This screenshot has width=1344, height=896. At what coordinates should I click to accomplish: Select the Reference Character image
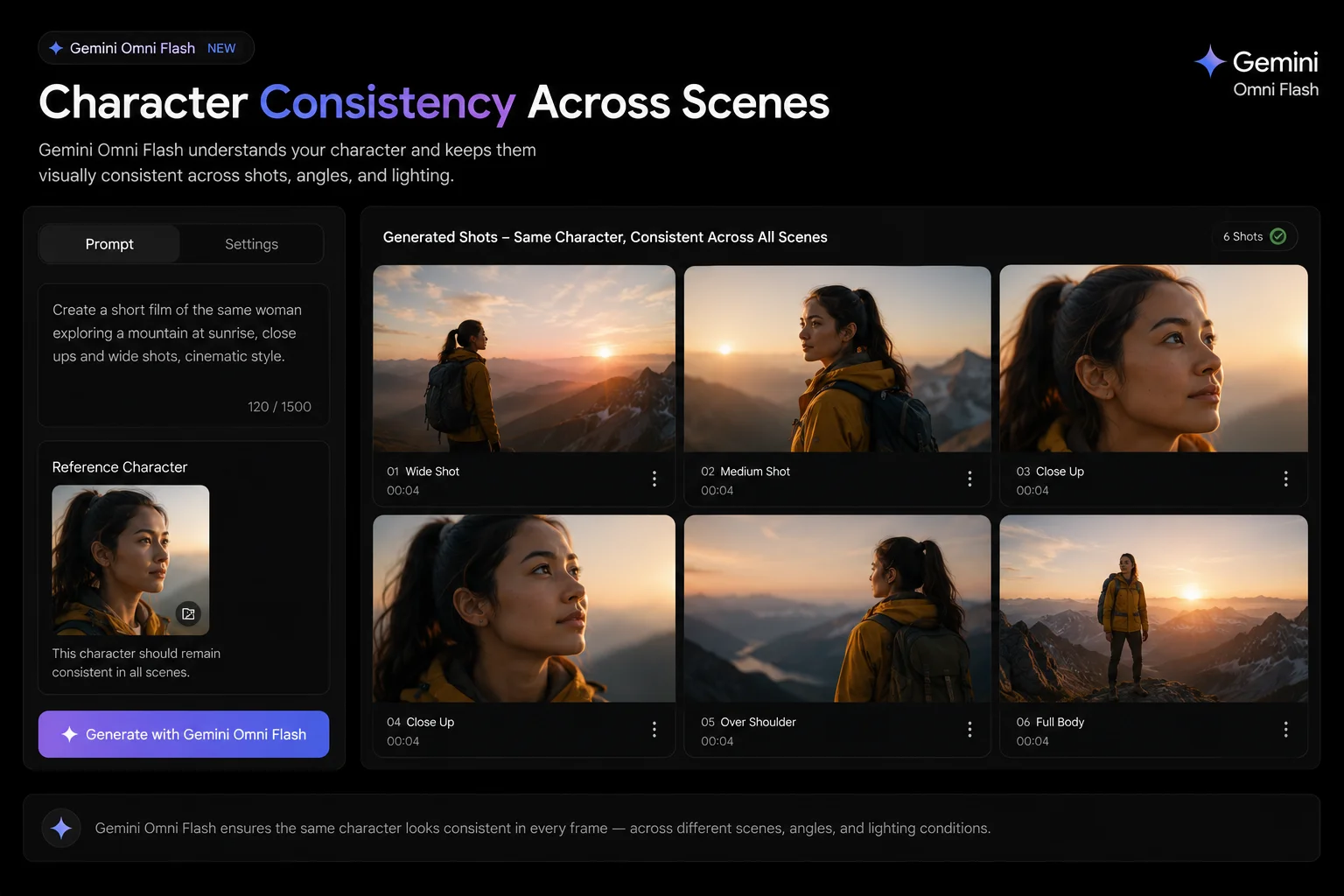tap(130, 560)
